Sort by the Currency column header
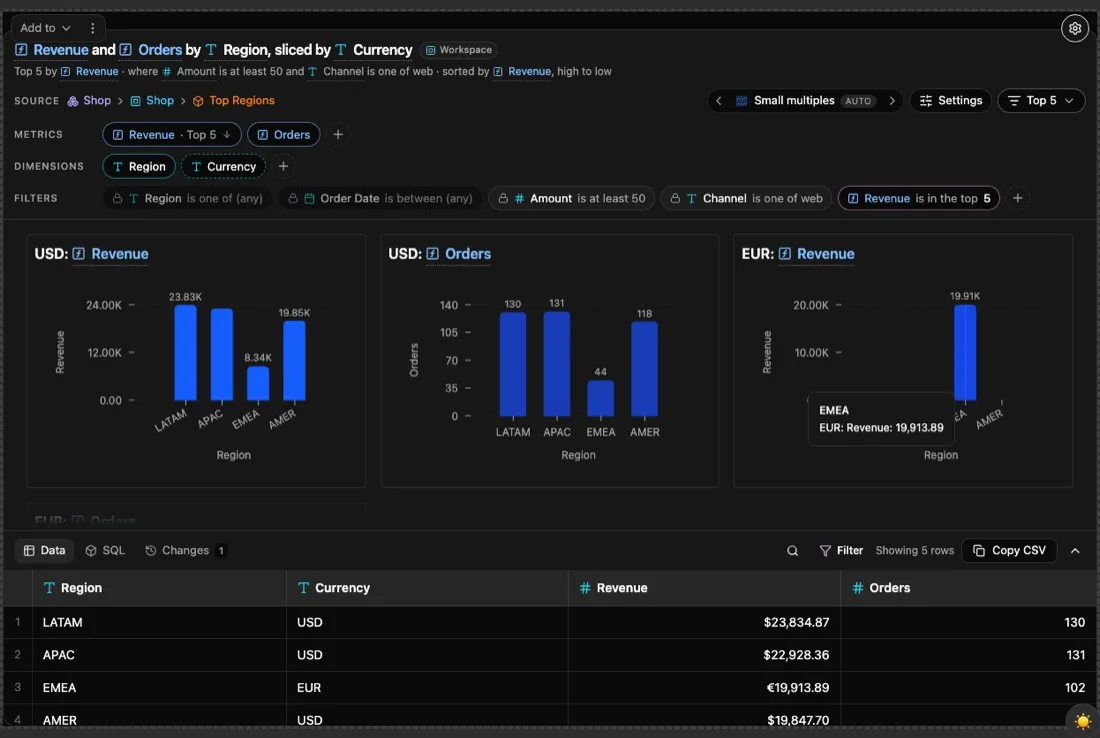This screenshot has height=738, width=1100. 427,588
